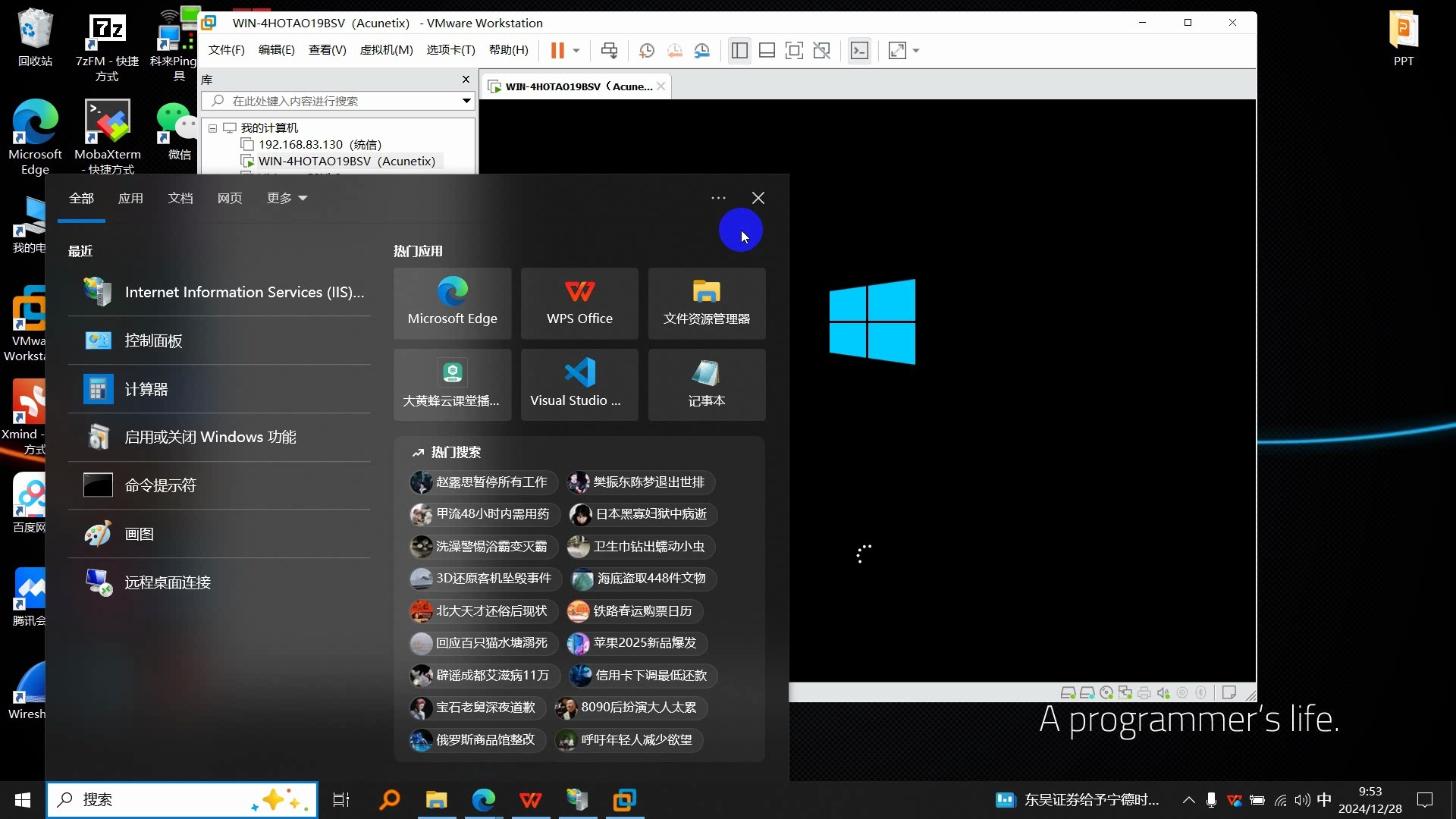This screenshot has width=1456, height=819.
Task: Launch the WPS Office top app tile
Action: (579, 303)
